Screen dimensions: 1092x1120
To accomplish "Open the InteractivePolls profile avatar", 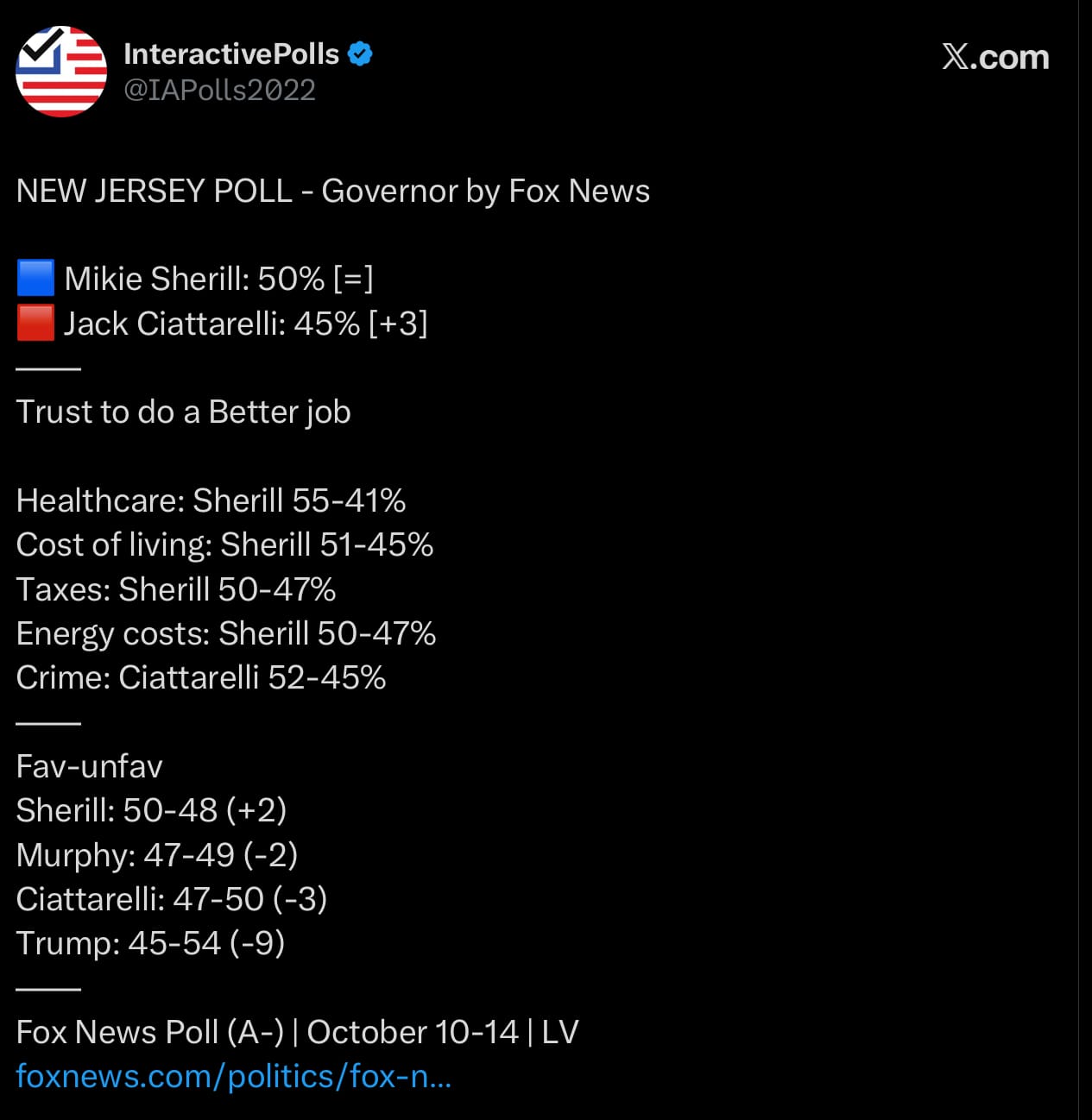I will [60, 72].
